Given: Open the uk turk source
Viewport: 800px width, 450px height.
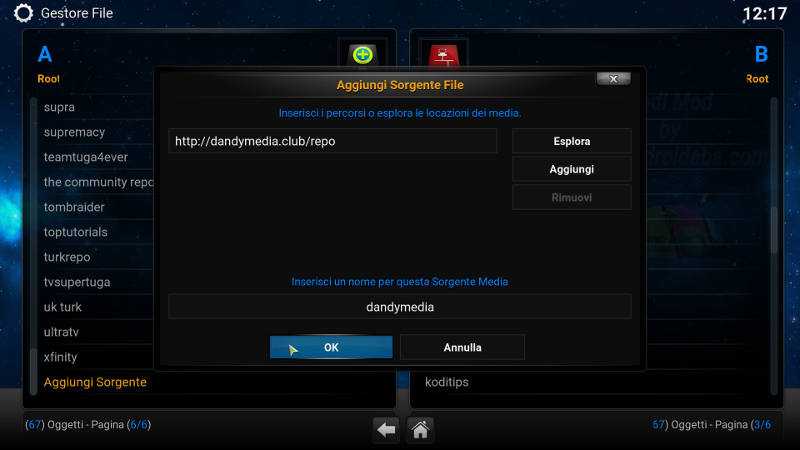Looking at the screenshot, I should 63,307.
